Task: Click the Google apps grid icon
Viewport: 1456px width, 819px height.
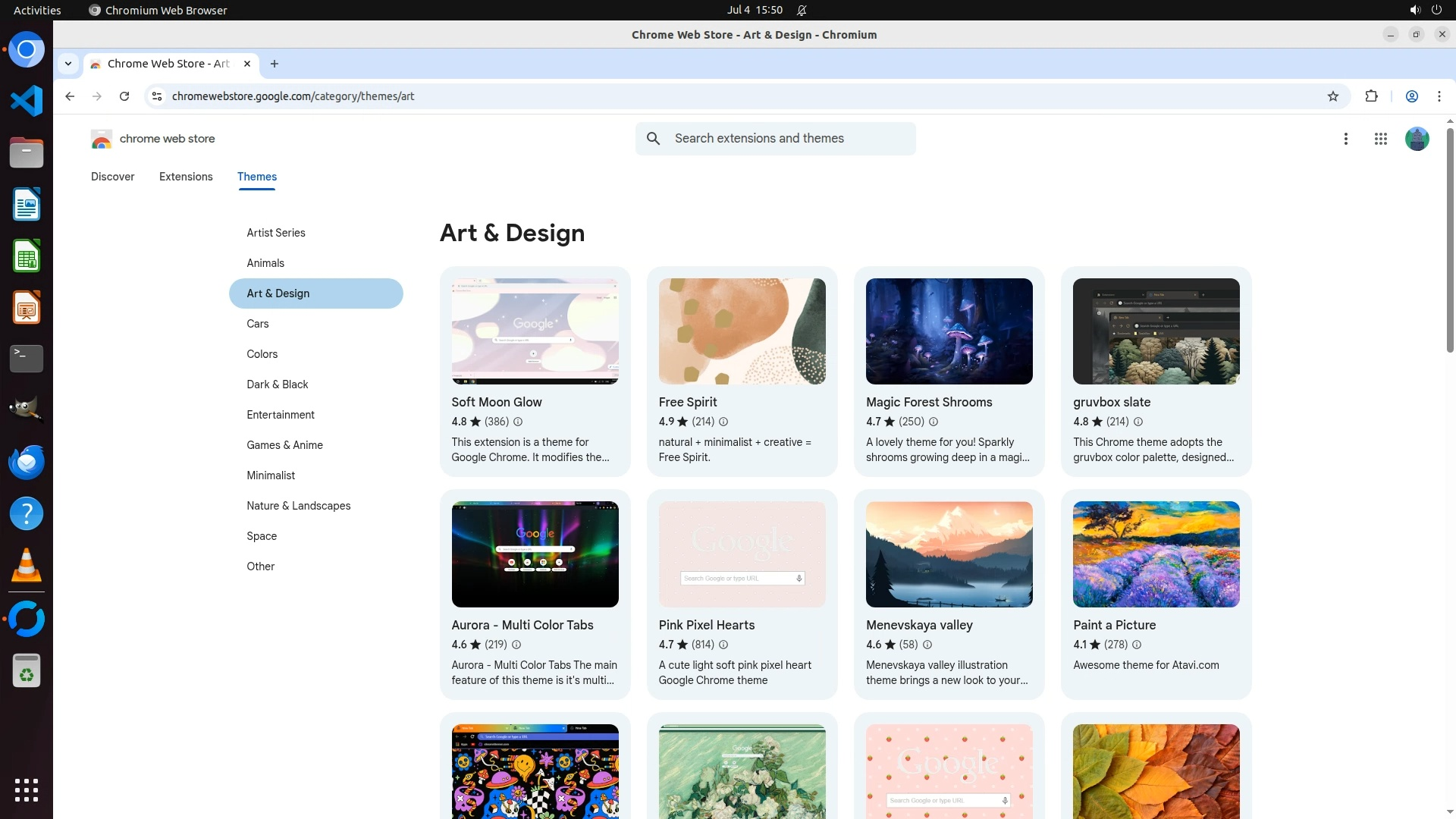Action: pyautogui.click(x=1380, y=139)
